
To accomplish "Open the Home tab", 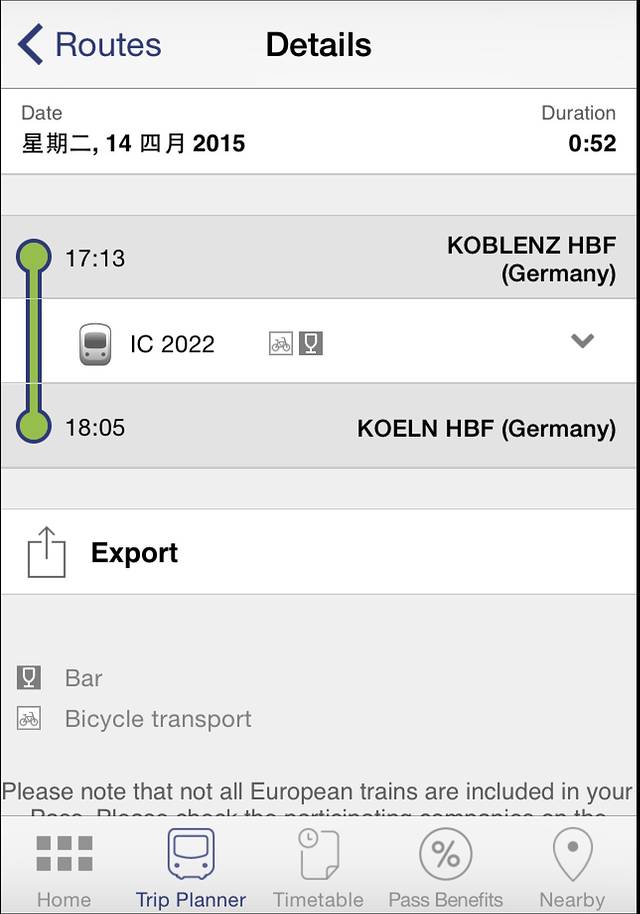I will tap(64, 868).
